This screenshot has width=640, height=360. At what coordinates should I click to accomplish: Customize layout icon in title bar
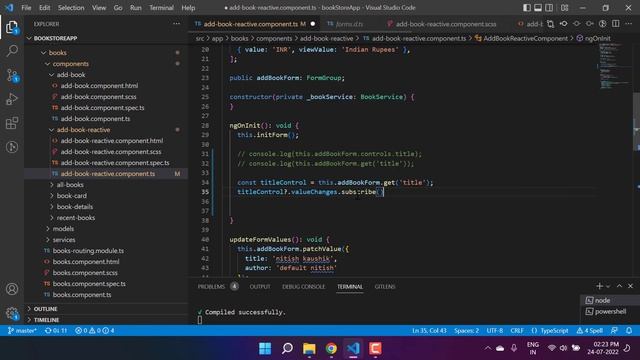pyautogui.click(x=564, y=8)
